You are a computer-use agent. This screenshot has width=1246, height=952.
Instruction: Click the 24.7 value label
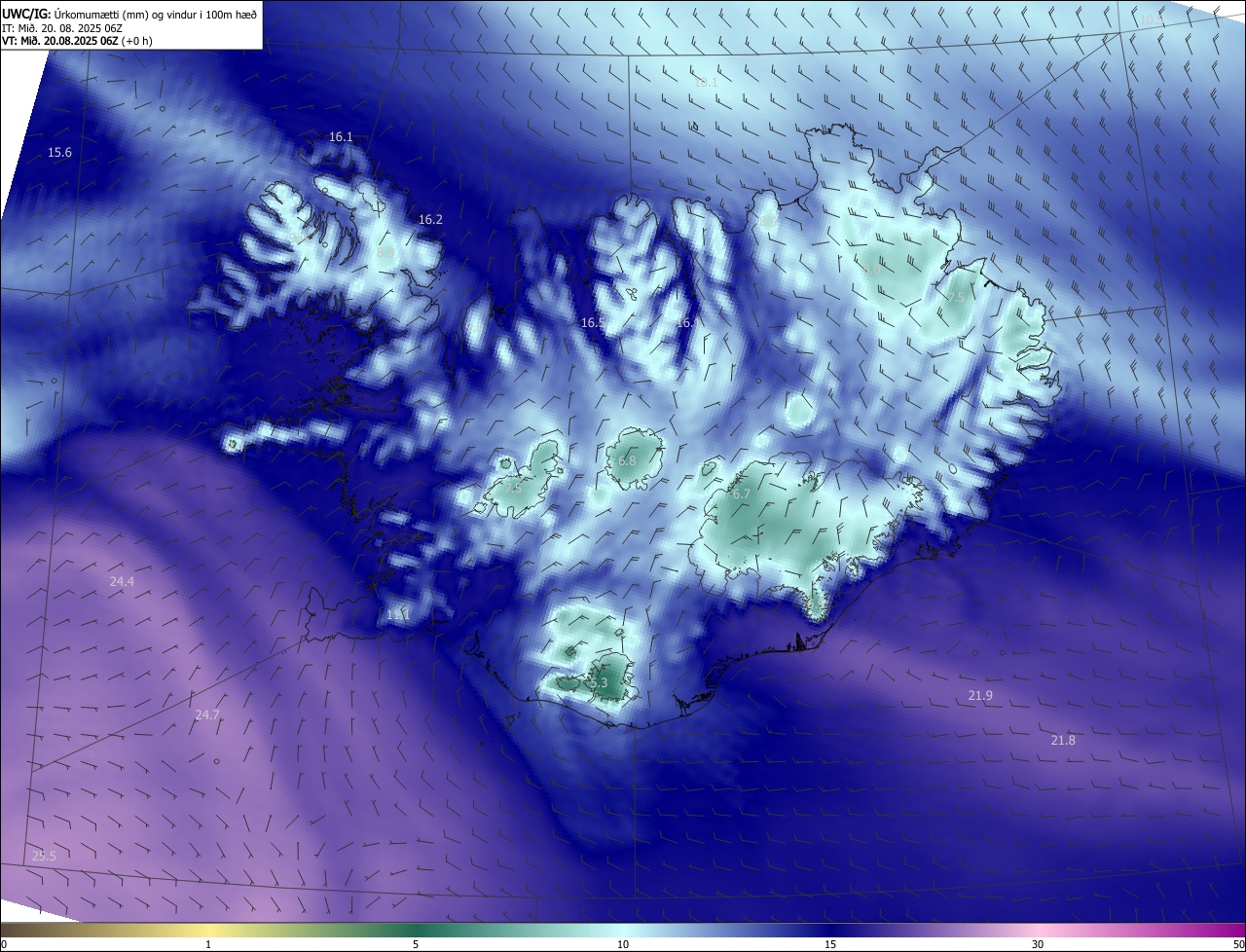pos(207,714)
